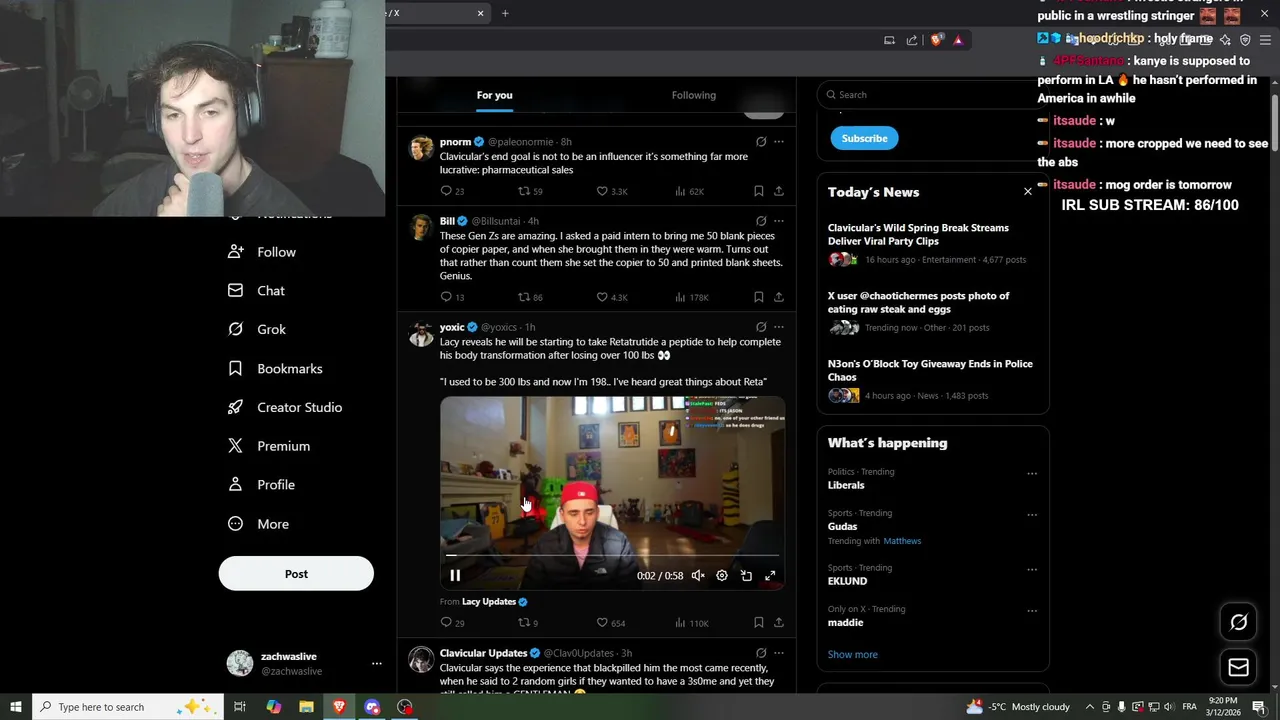The width and height of the screenshot is (1280, 720).
Task: Pause the Lacy video
Action: tap(455, 575)
